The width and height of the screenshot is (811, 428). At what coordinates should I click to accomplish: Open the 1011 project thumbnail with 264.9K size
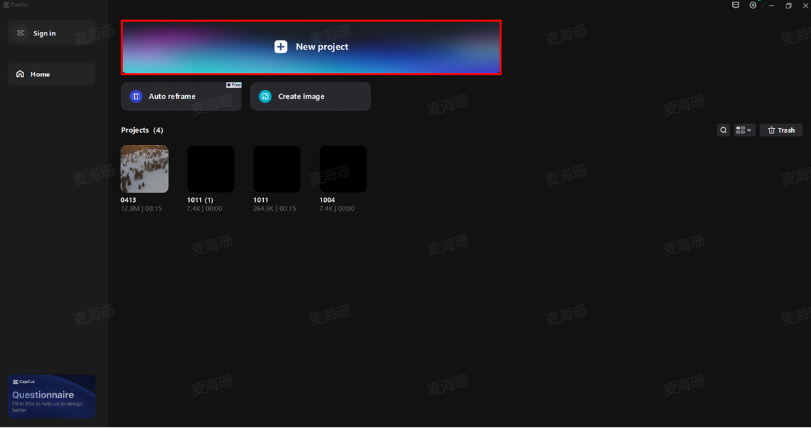point(277,169)
